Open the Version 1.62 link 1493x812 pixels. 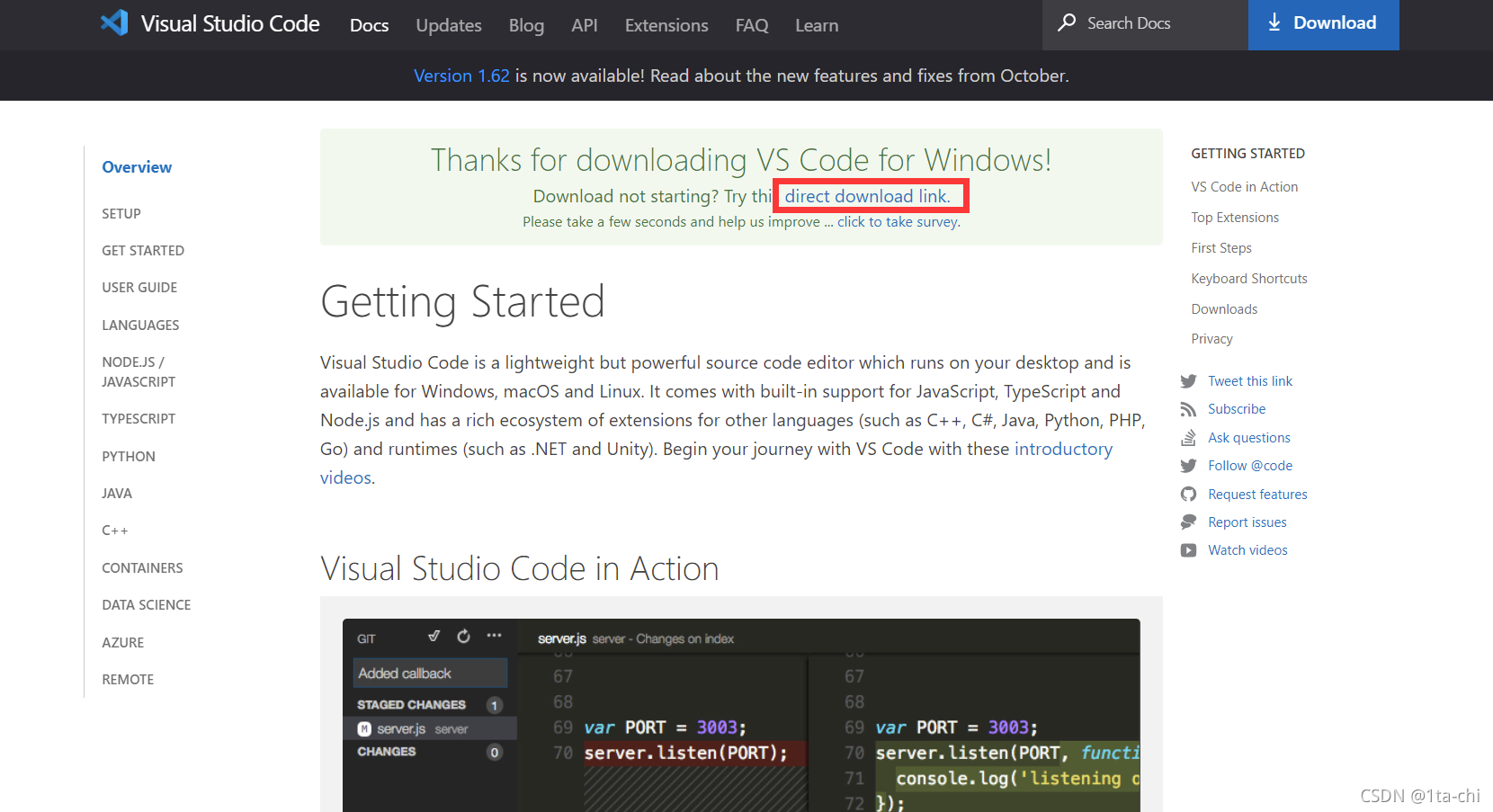coord(461,76)
